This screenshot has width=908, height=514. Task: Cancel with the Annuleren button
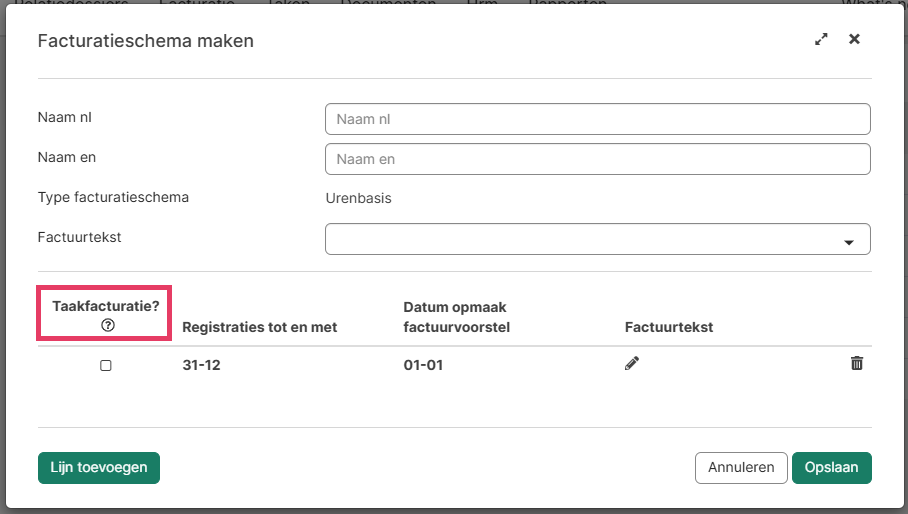[x=741, y=468]
